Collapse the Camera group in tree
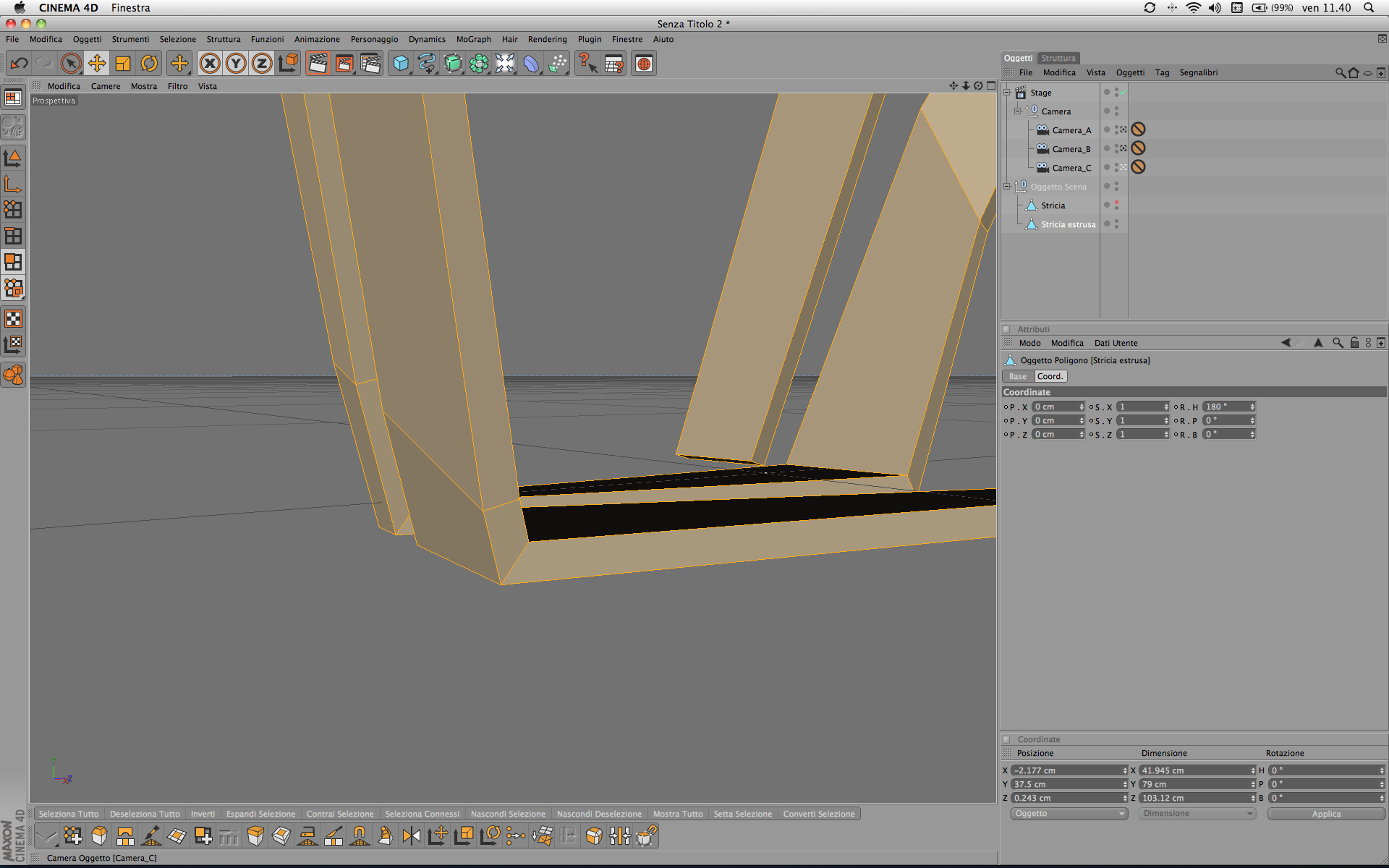The height and width of the screenshot is (868, 1389). 1017,111
